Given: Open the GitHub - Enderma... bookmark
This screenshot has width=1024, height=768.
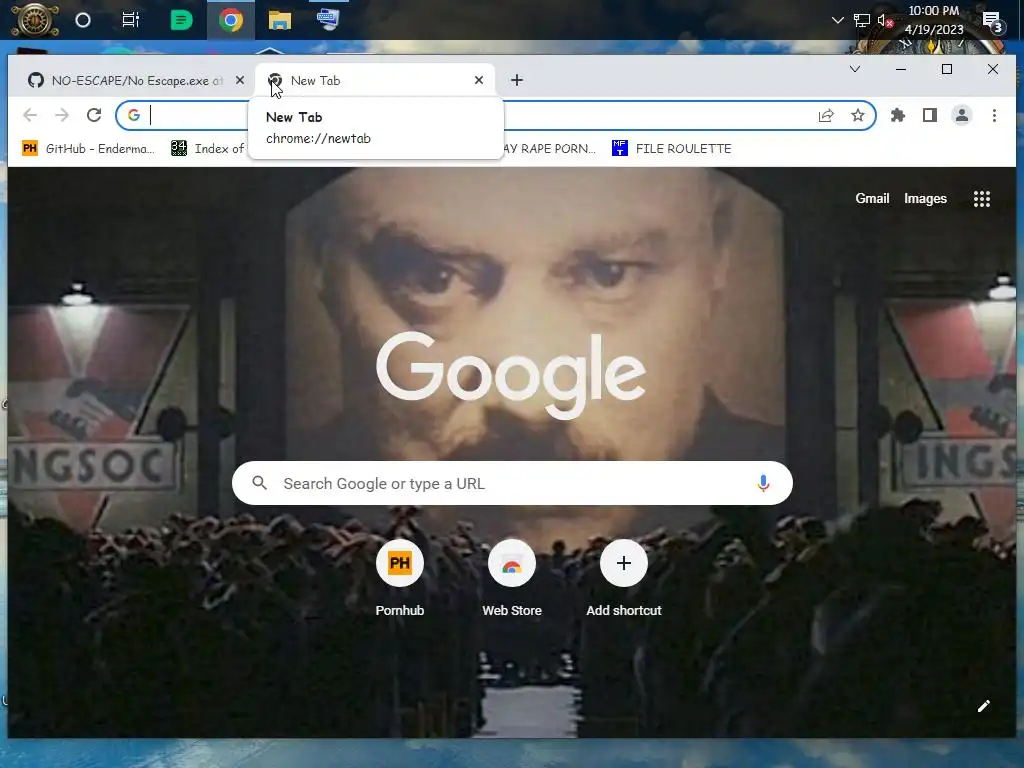Looking at the screenshot, I should 88,148.
